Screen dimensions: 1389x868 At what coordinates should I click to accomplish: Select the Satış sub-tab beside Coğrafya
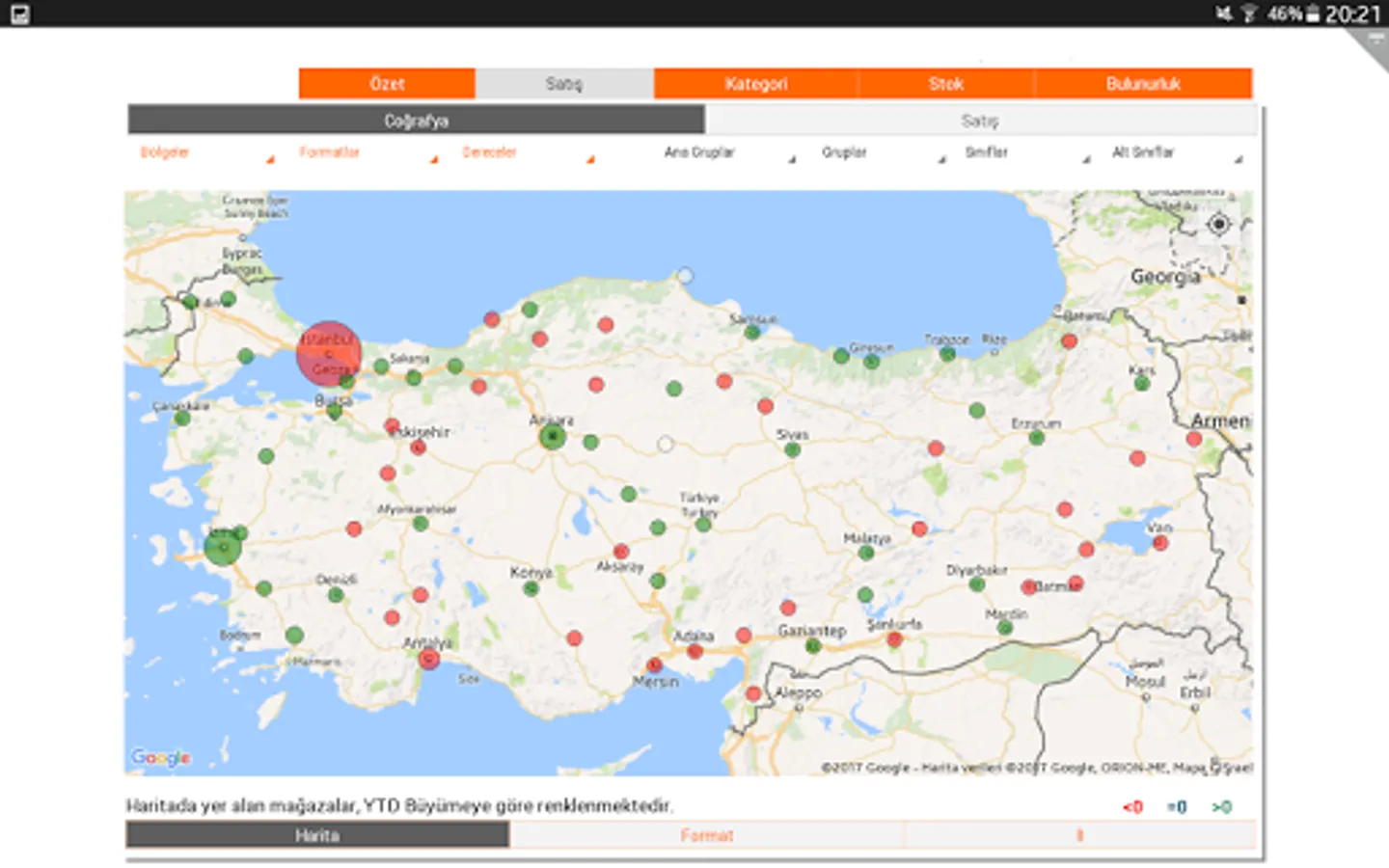[x=980, y=121]
